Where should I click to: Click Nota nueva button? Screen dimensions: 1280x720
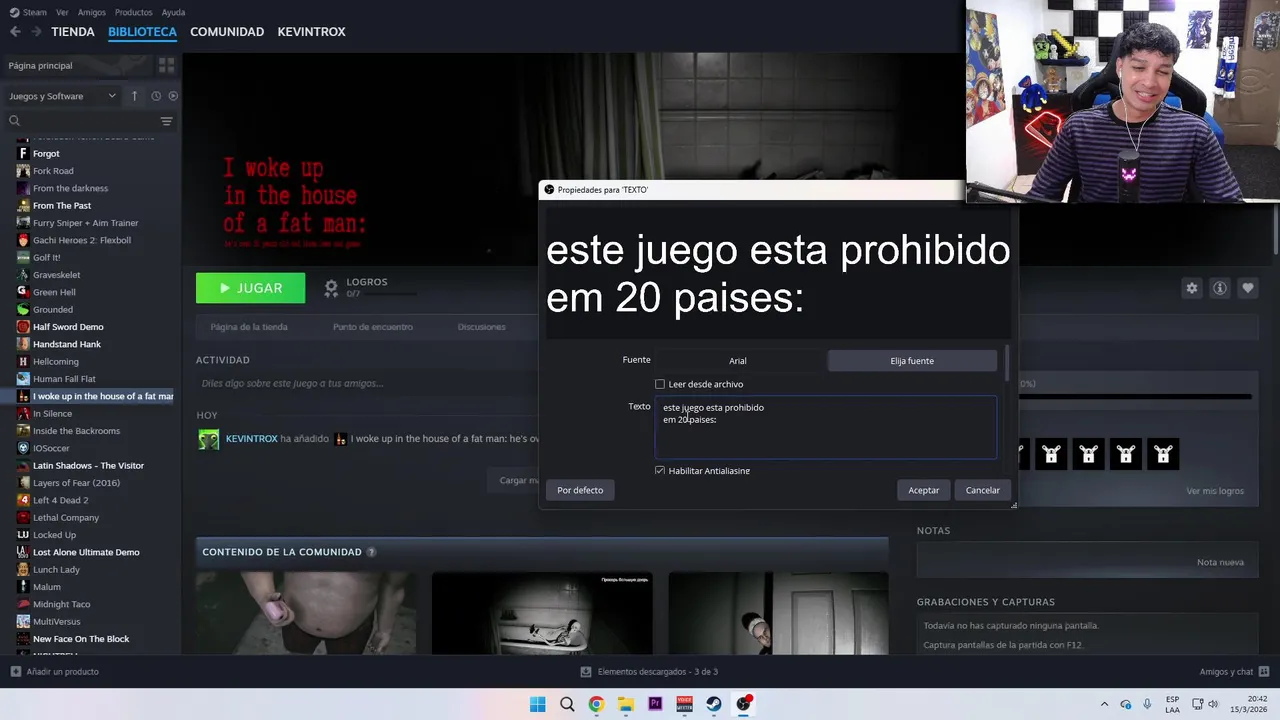(x=1220, y=562)
